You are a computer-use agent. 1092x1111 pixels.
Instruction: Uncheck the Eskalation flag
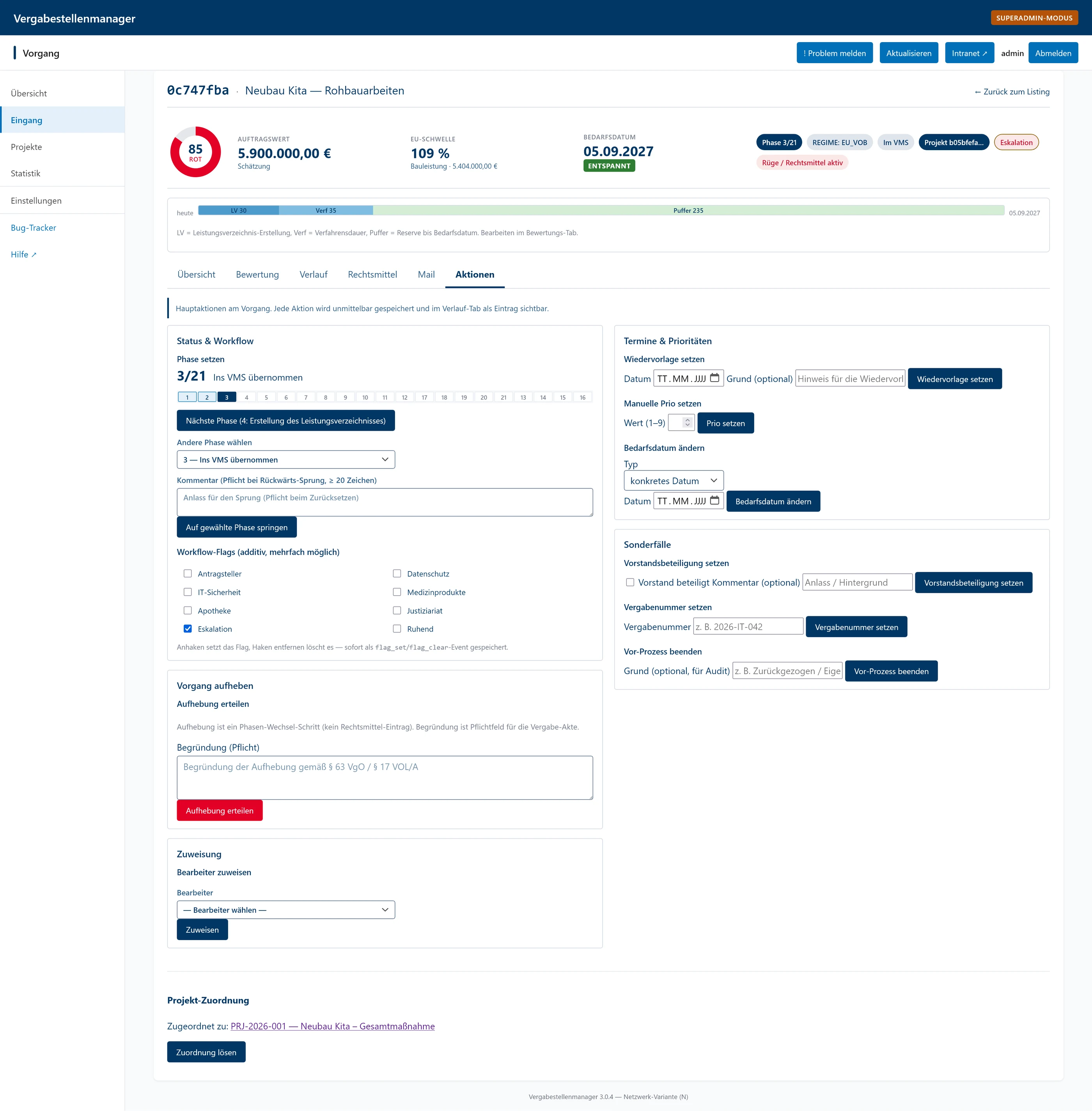188,628
